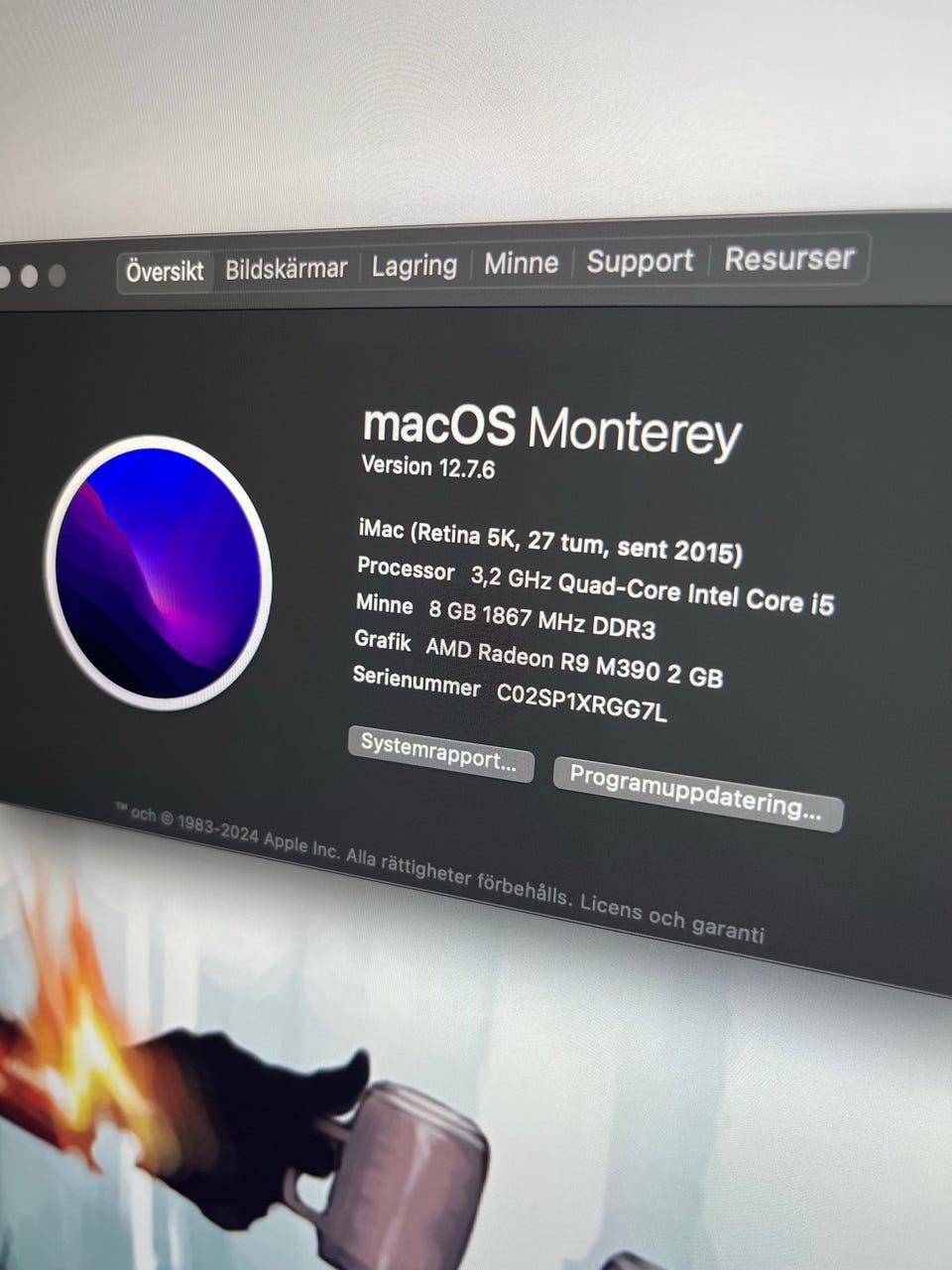Click the Serienummer label
This screenshot has height=1270, width=952.
416,682
